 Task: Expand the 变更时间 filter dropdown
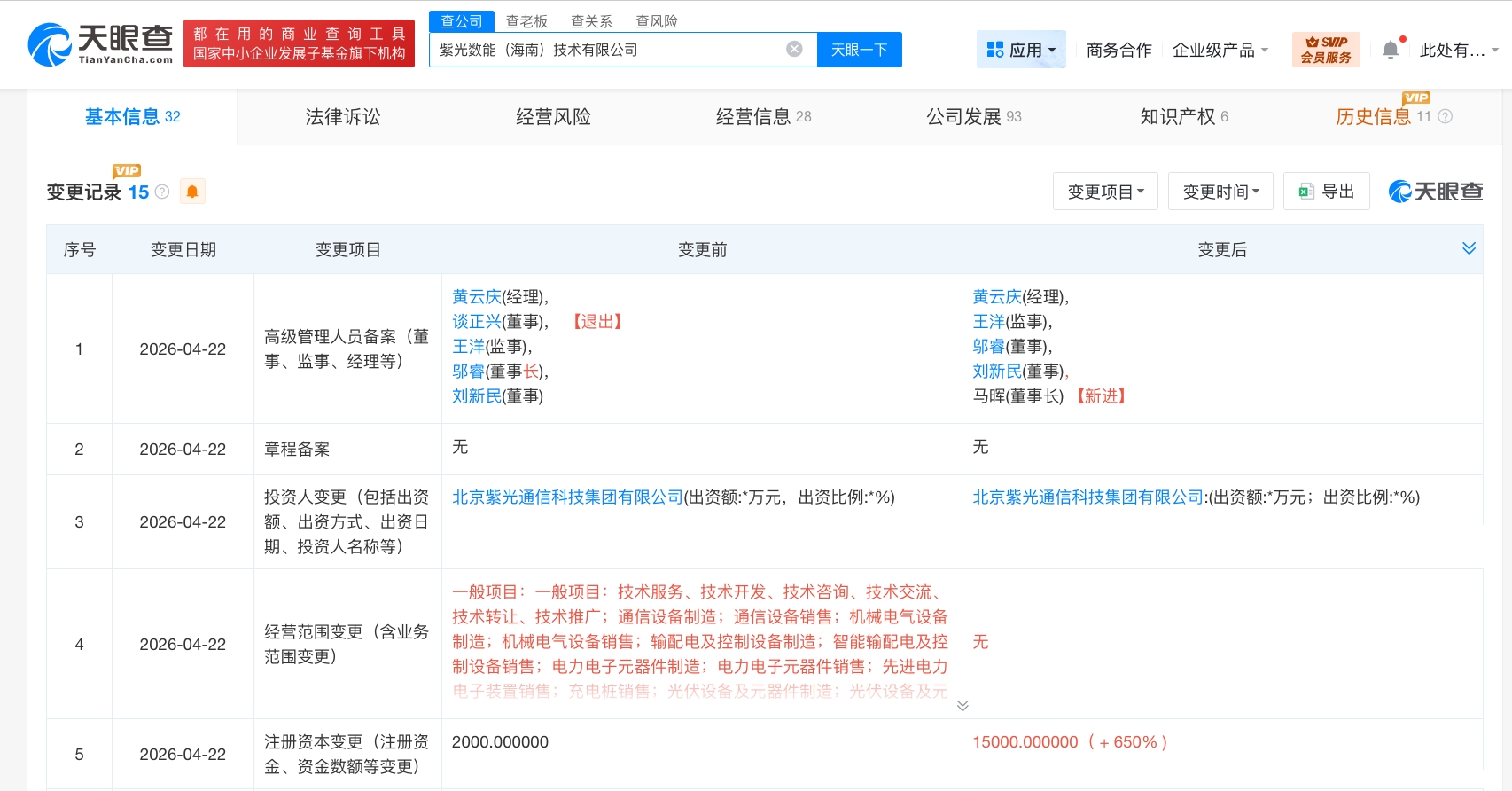tap(1220, 192)
